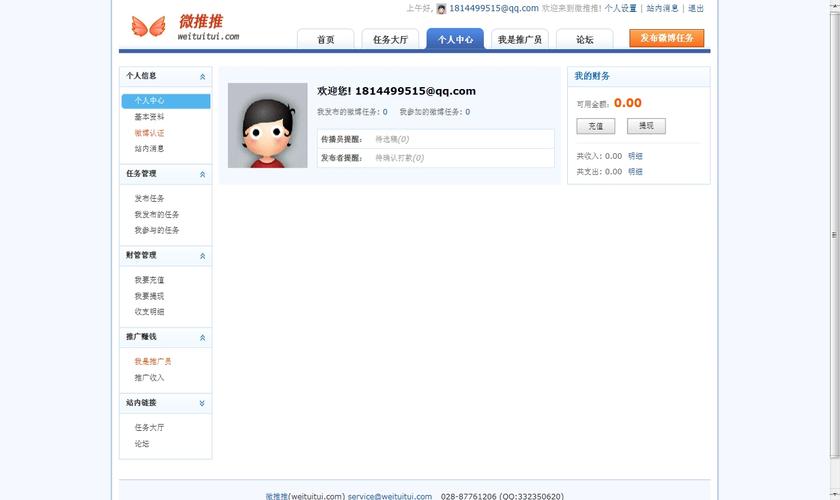This screenshot has height=500, width=840.
Task: Collapse the 推广赚钱 sidebar section
Action: (202, 338)
